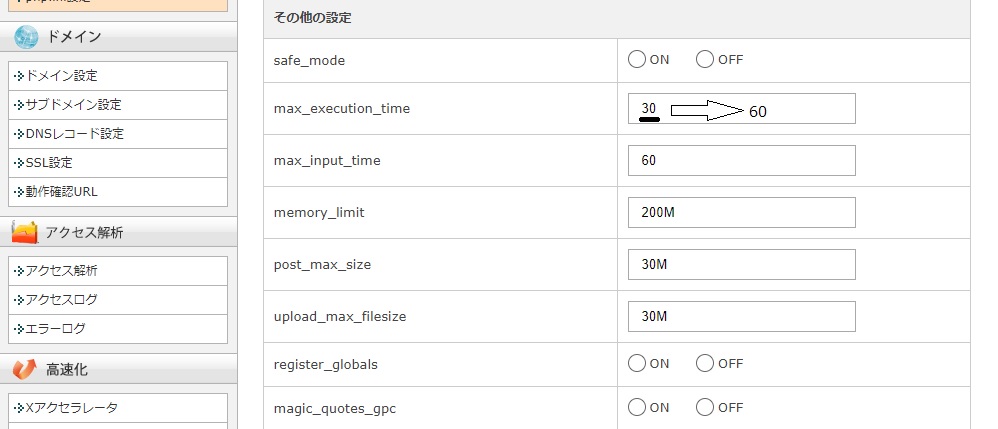Click the max_execution_time input field

click(742, 109)
